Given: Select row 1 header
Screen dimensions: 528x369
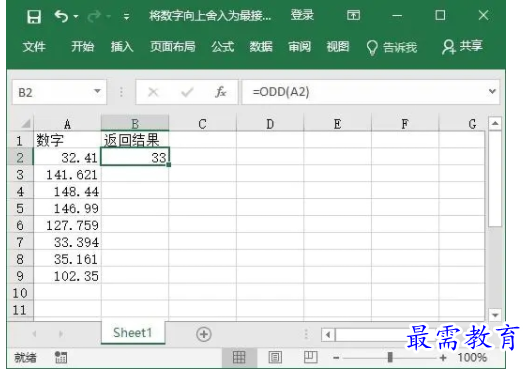Looking at the screenshot, I should point(20,140).
